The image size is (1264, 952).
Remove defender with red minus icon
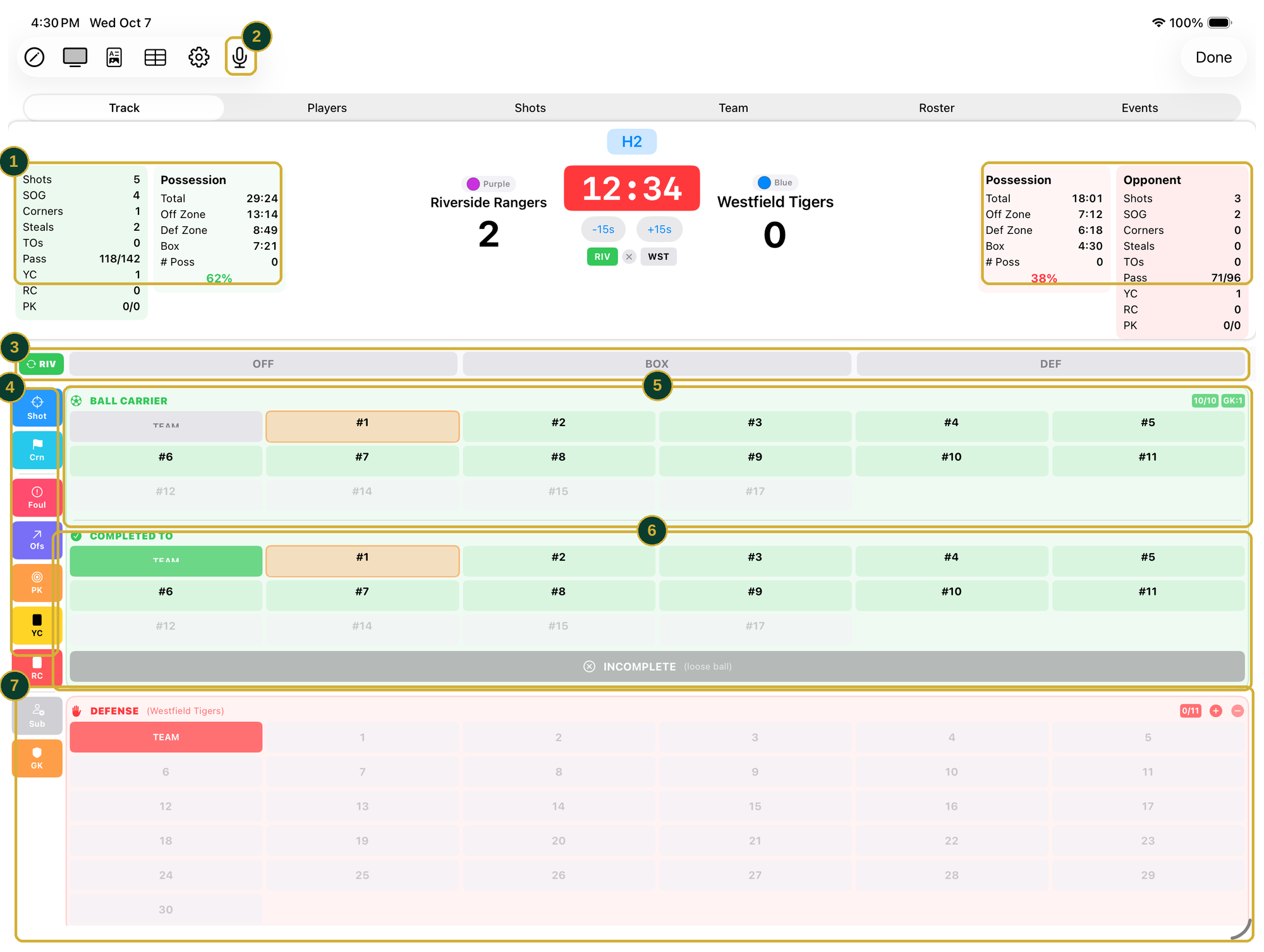(1237, 711)
